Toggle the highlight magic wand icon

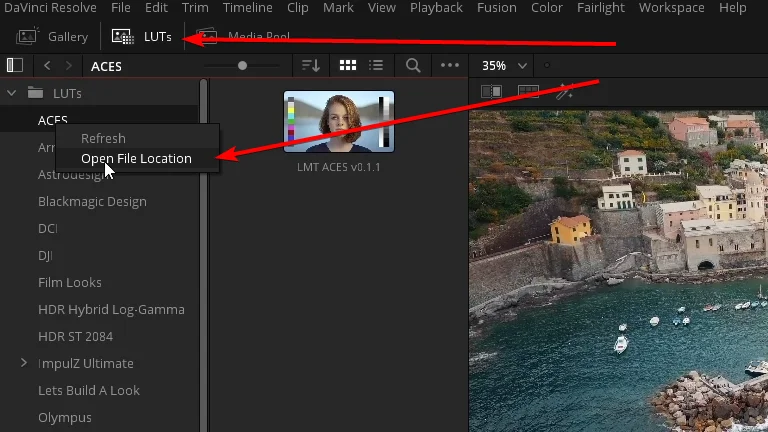coord(565,92)
